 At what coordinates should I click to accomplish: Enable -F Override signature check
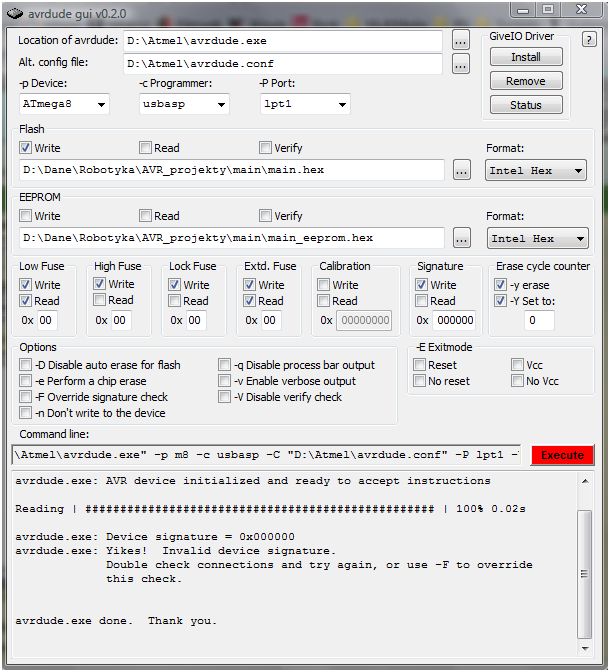[x=25, y=397]
